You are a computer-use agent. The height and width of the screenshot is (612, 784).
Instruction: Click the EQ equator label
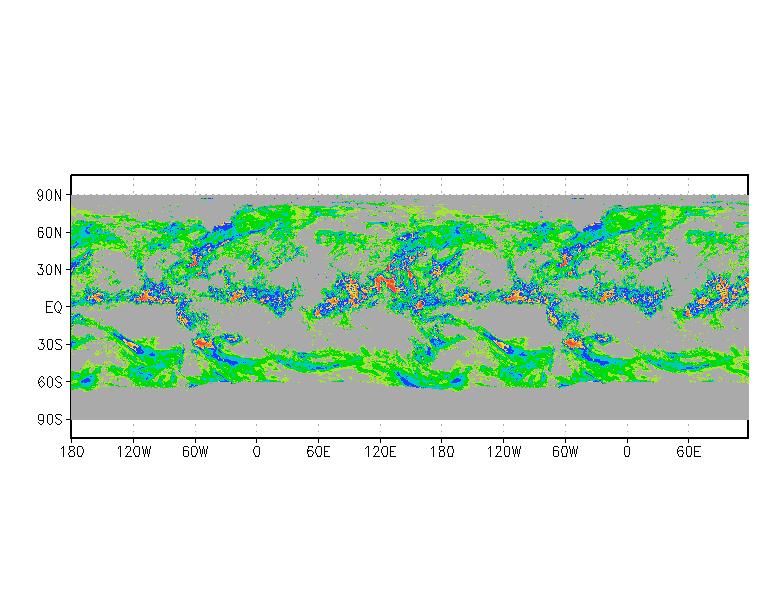click(54, 308)
